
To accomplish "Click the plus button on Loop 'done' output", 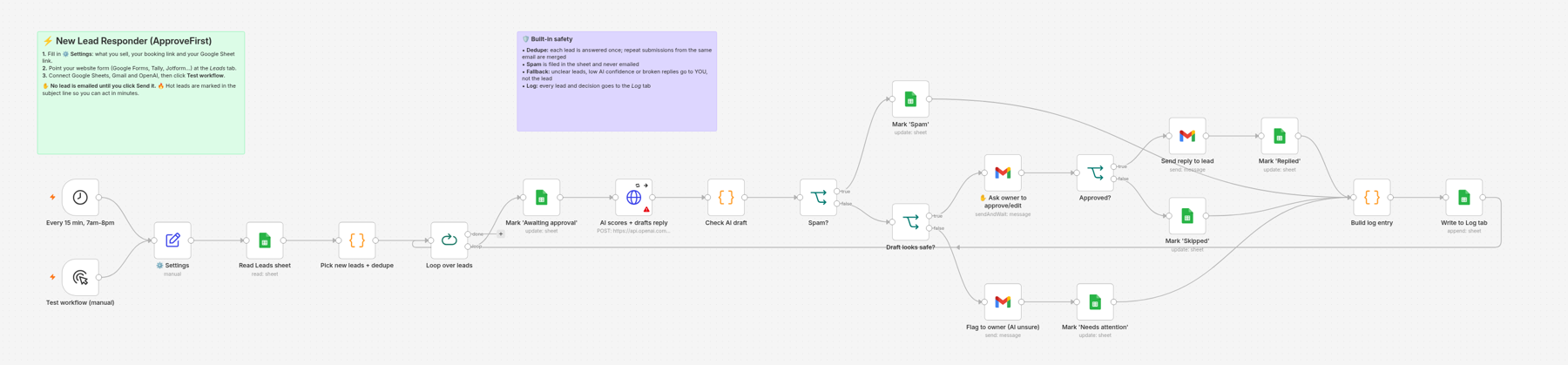I will pos(501,233).
